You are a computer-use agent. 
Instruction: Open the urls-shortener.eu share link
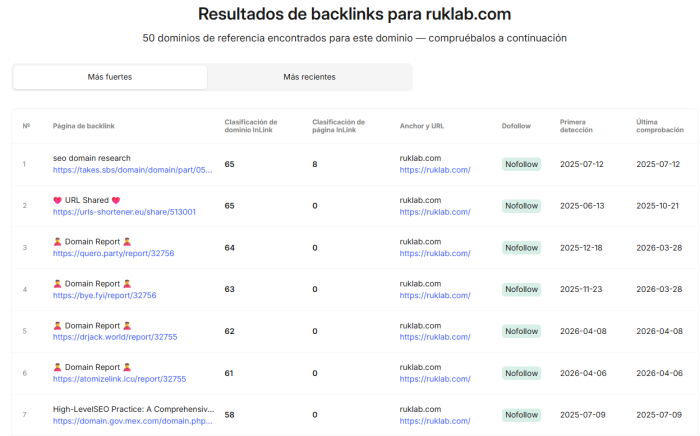[x=124, y=212]
